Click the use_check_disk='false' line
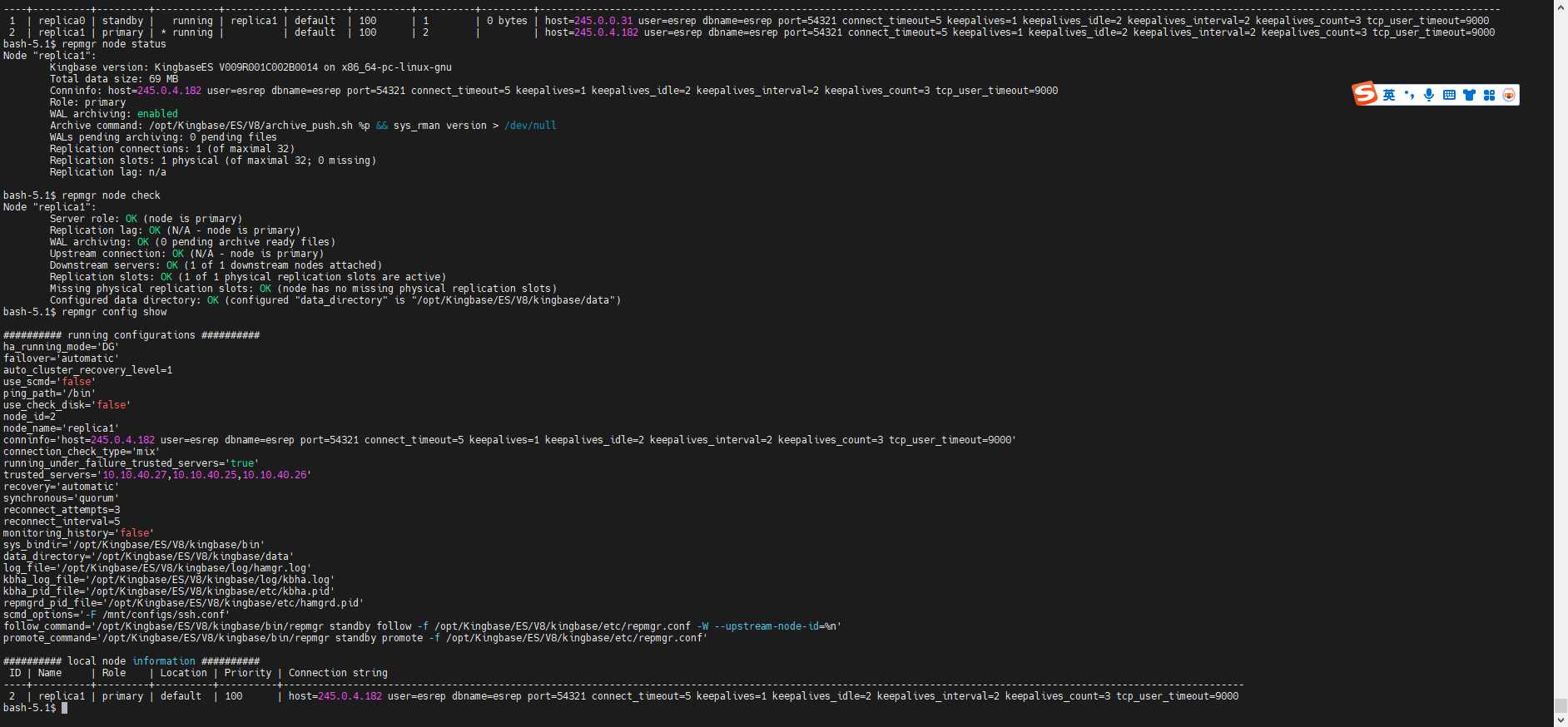Viewport: 1568px width, 727px height. point(67,405)
